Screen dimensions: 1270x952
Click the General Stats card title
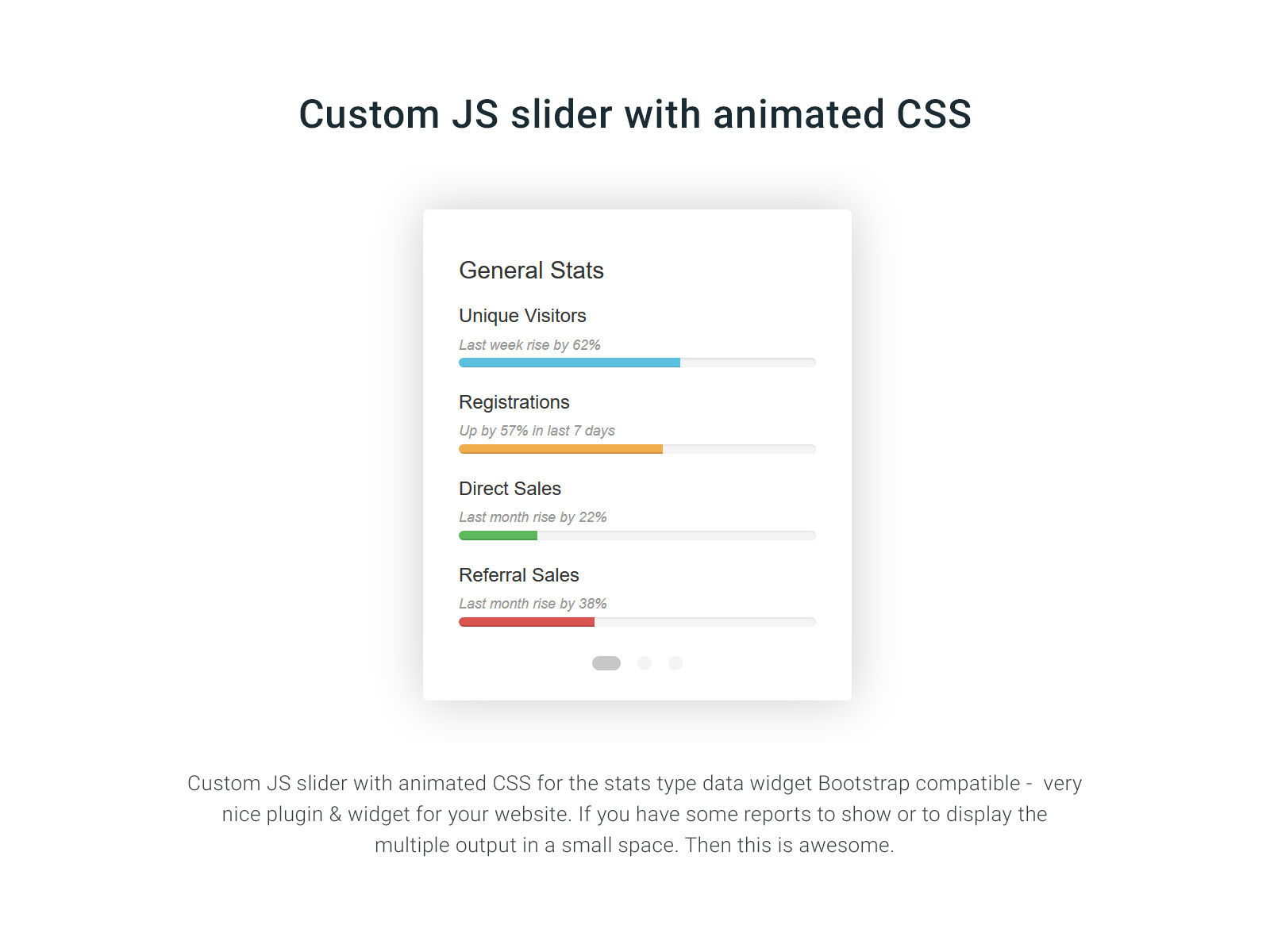[x=531, y=271]
